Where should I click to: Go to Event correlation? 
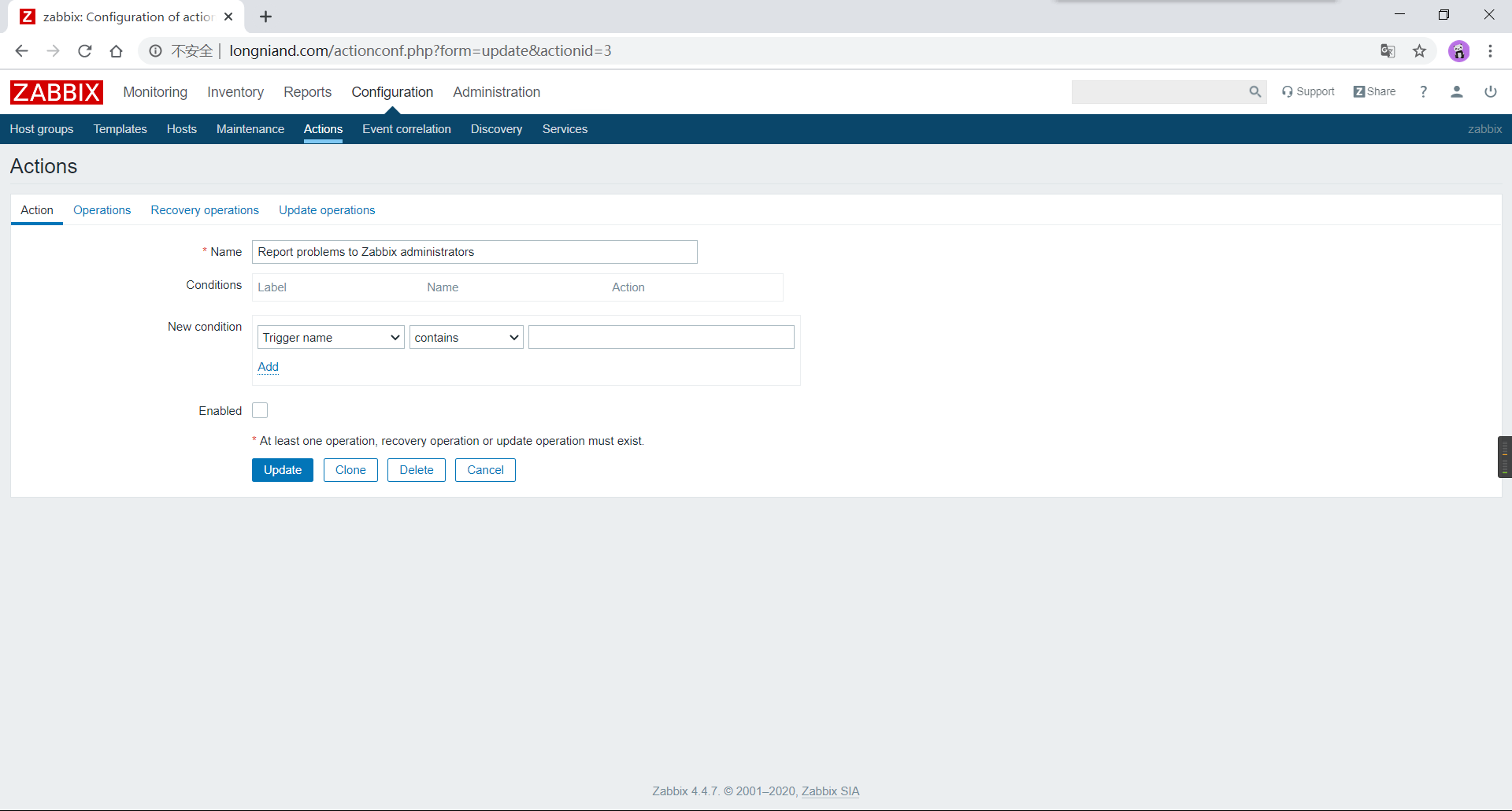pyautogui.click(x=406, y=129)
